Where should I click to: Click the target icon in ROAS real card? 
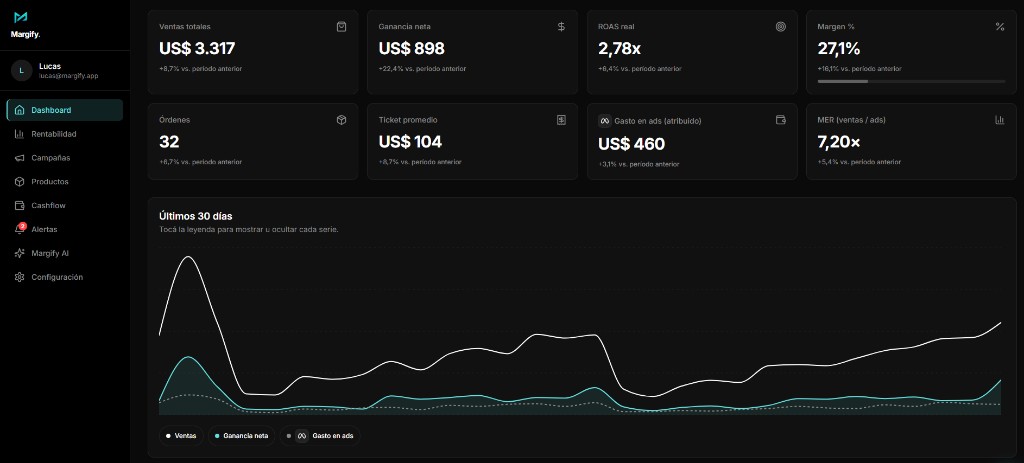(x=781, y=27)
